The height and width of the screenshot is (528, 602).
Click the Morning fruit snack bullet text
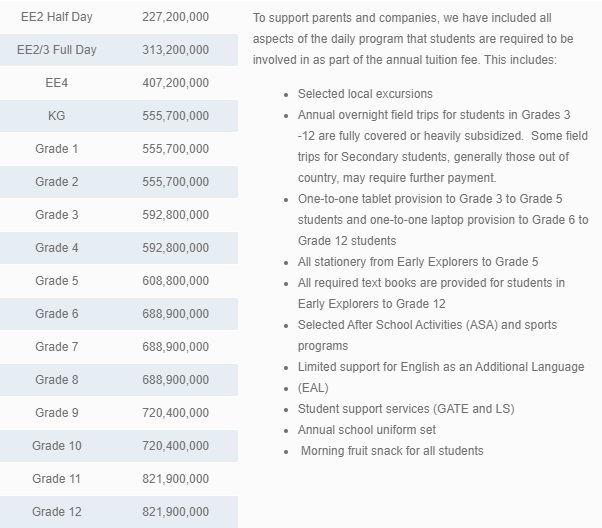click(x=392, y=451)
